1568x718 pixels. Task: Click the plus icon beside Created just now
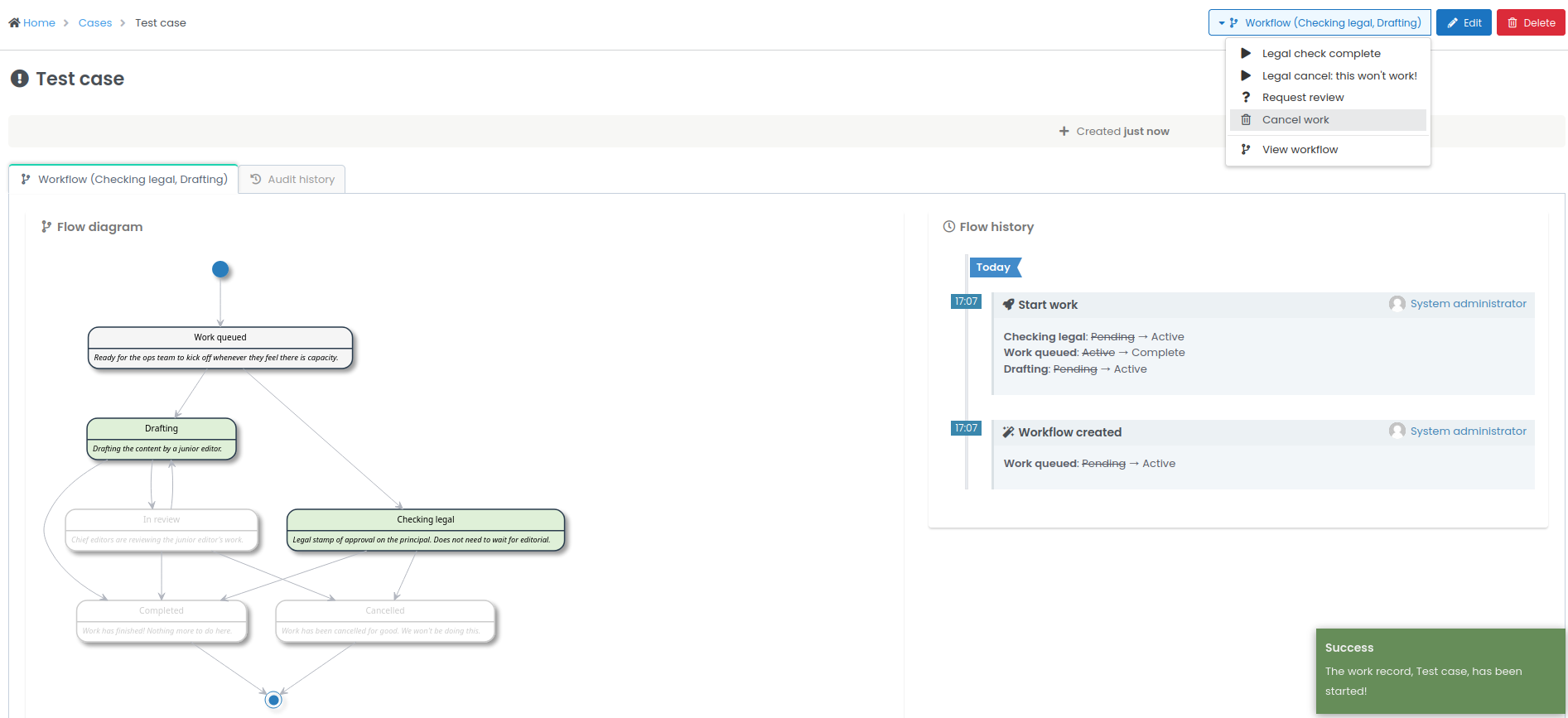[1064, 132]
